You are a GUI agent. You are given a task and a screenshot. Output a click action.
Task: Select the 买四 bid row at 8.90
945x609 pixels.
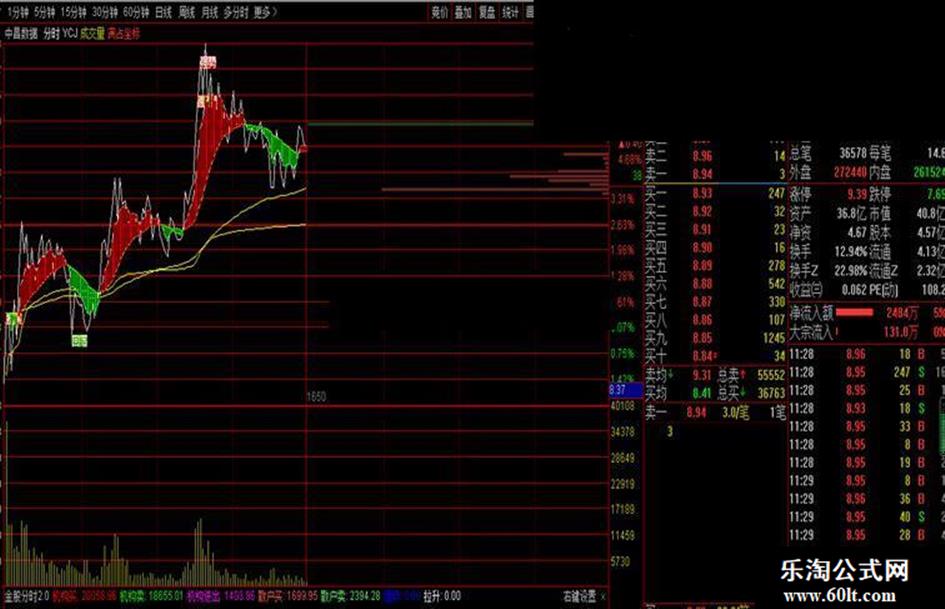715,248
